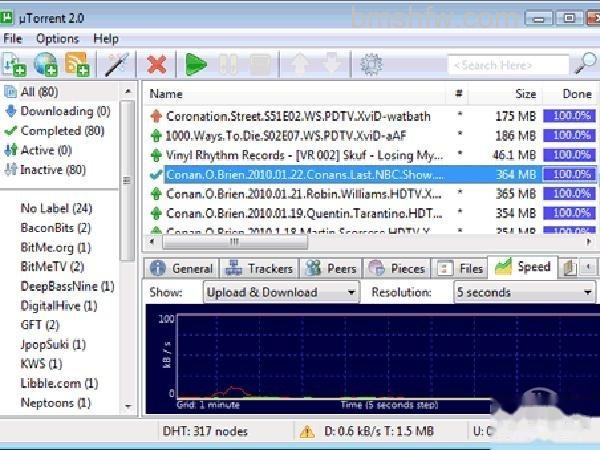Click DHT: 317 nodes in status bar

point(205,432)
